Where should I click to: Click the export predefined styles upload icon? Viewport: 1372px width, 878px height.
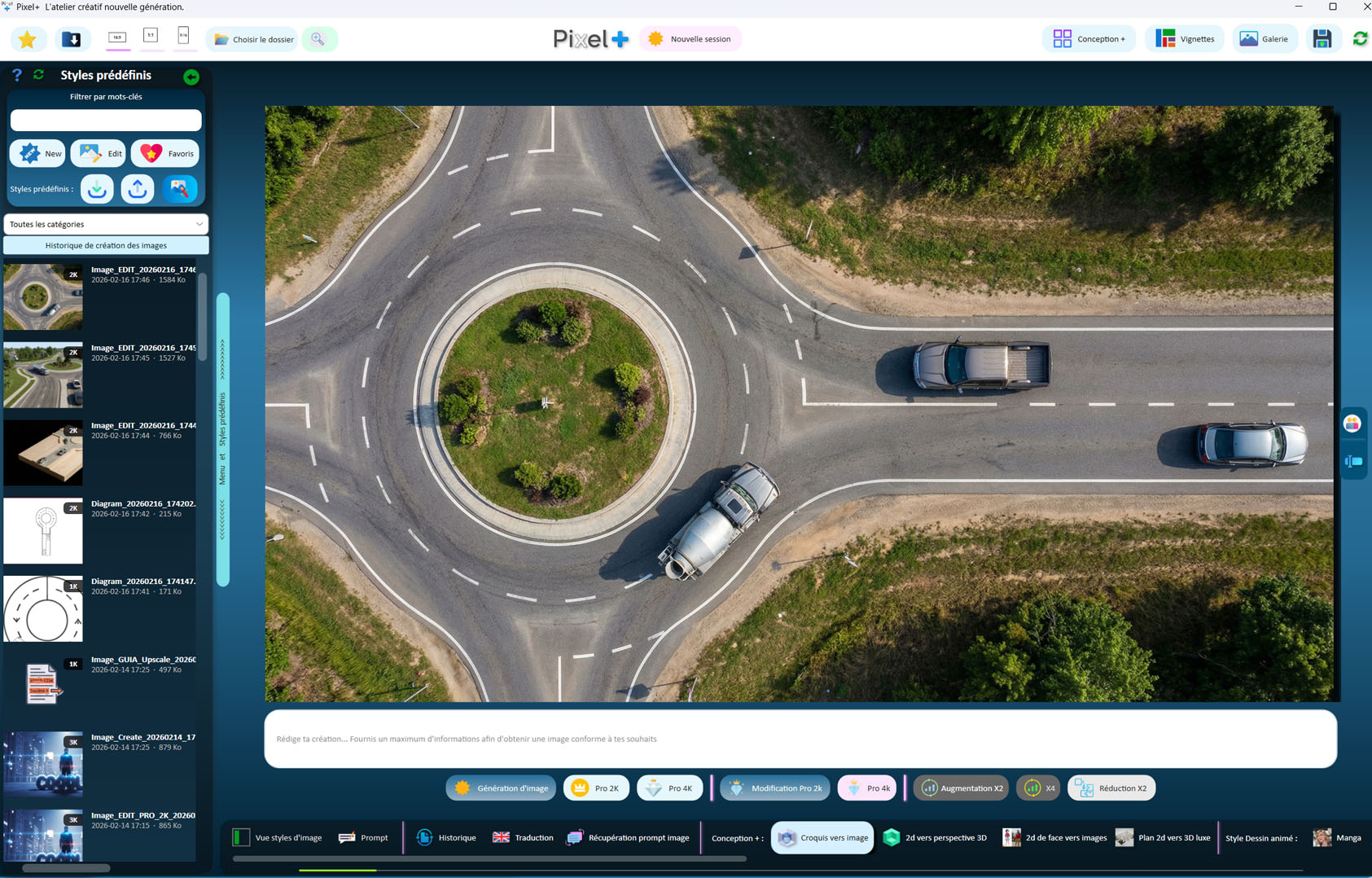(138, 189)
